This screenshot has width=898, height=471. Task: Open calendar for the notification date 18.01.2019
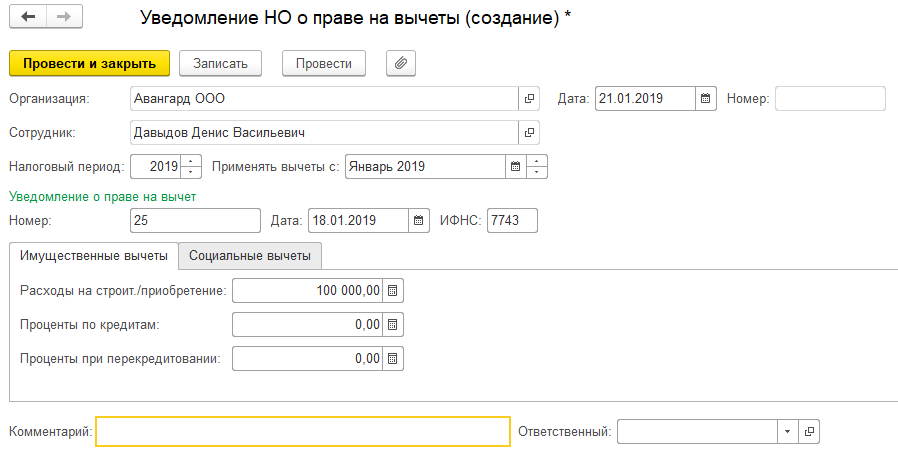(421, 220)
